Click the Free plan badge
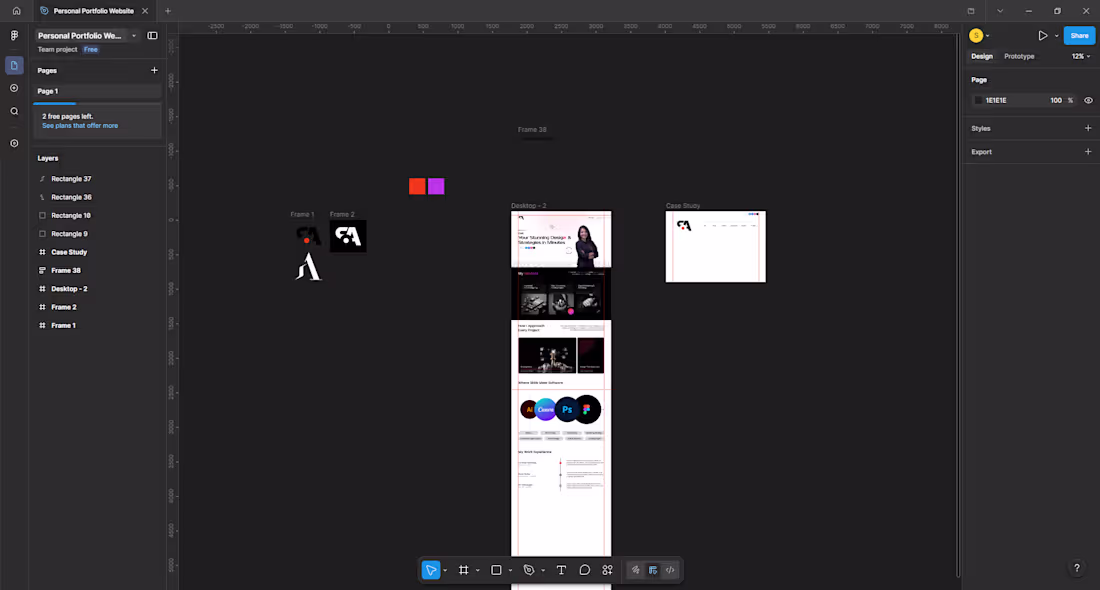 (x=90, y=50)
